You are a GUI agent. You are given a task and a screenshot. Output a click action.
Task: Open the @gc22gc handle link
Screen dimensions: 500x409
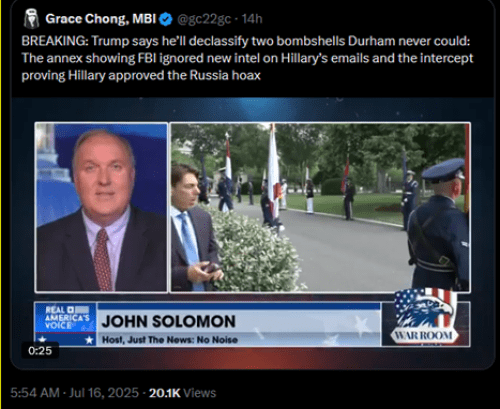(204, 19)
